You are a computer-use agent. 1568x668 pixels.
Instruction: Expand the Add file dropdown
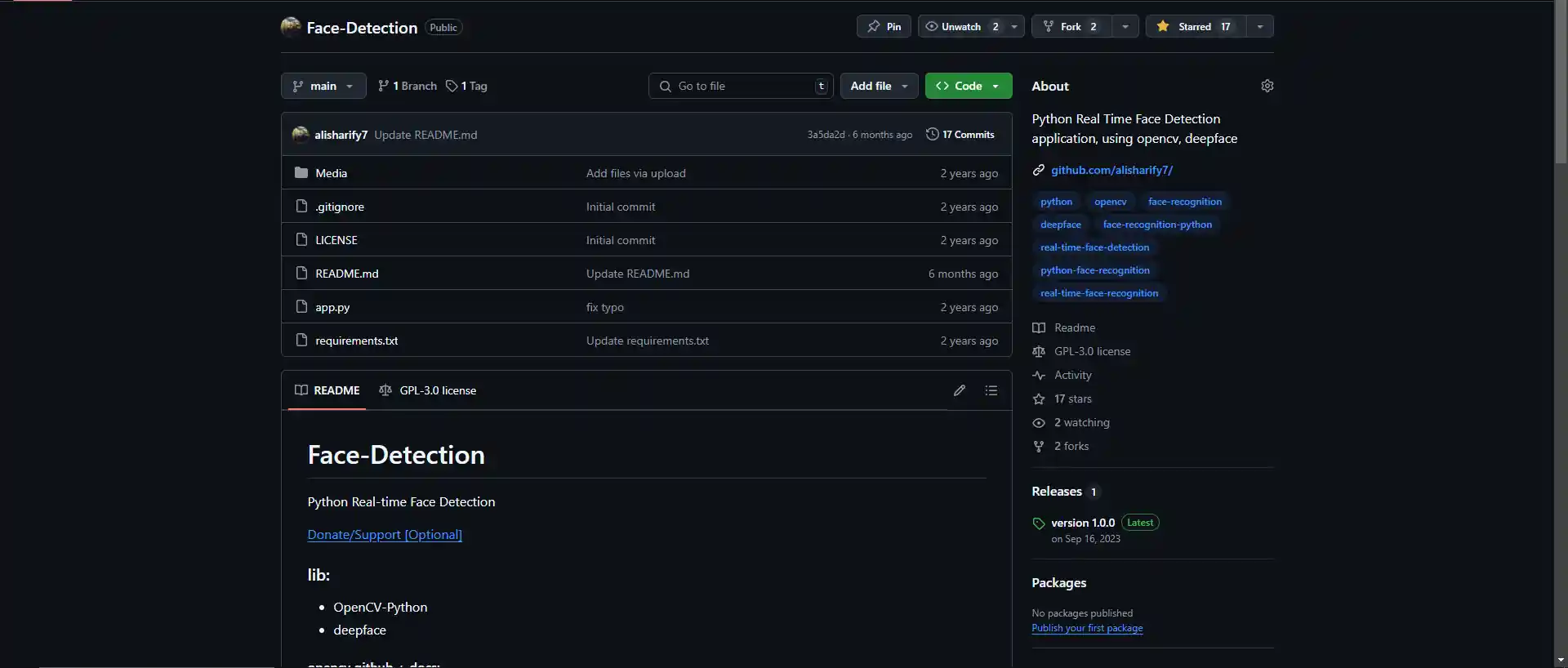[879, 86]
